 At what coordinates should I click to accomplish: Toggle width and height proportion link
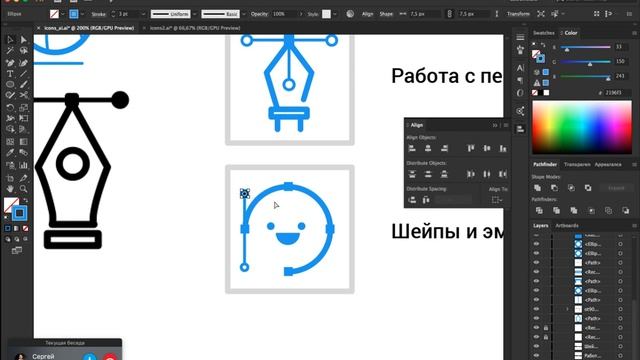click(x=449, y=14)
